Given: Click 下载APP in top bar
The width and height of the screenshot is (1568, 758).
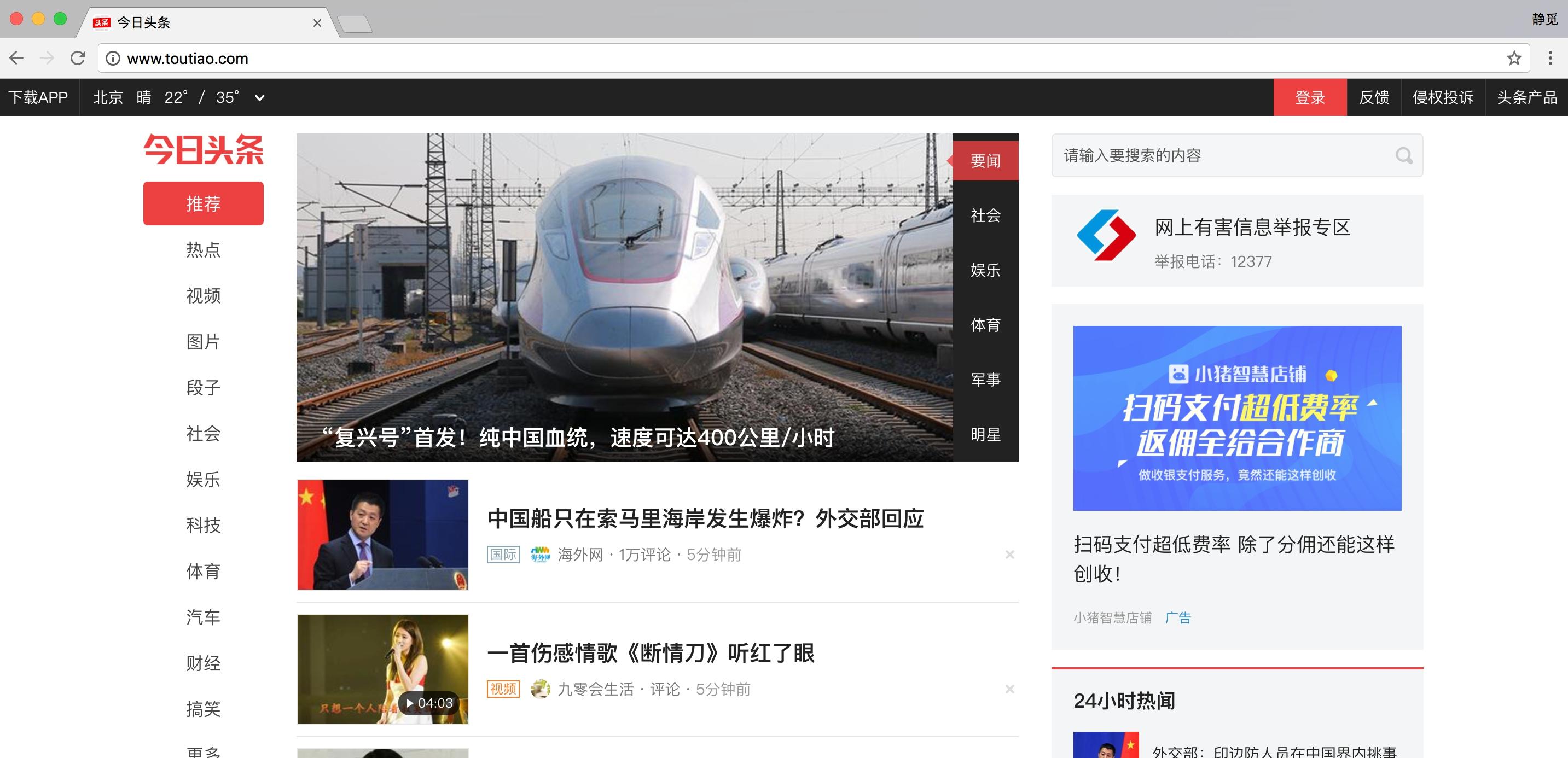Looking at the screenshot, I should [x=38, y=97].
